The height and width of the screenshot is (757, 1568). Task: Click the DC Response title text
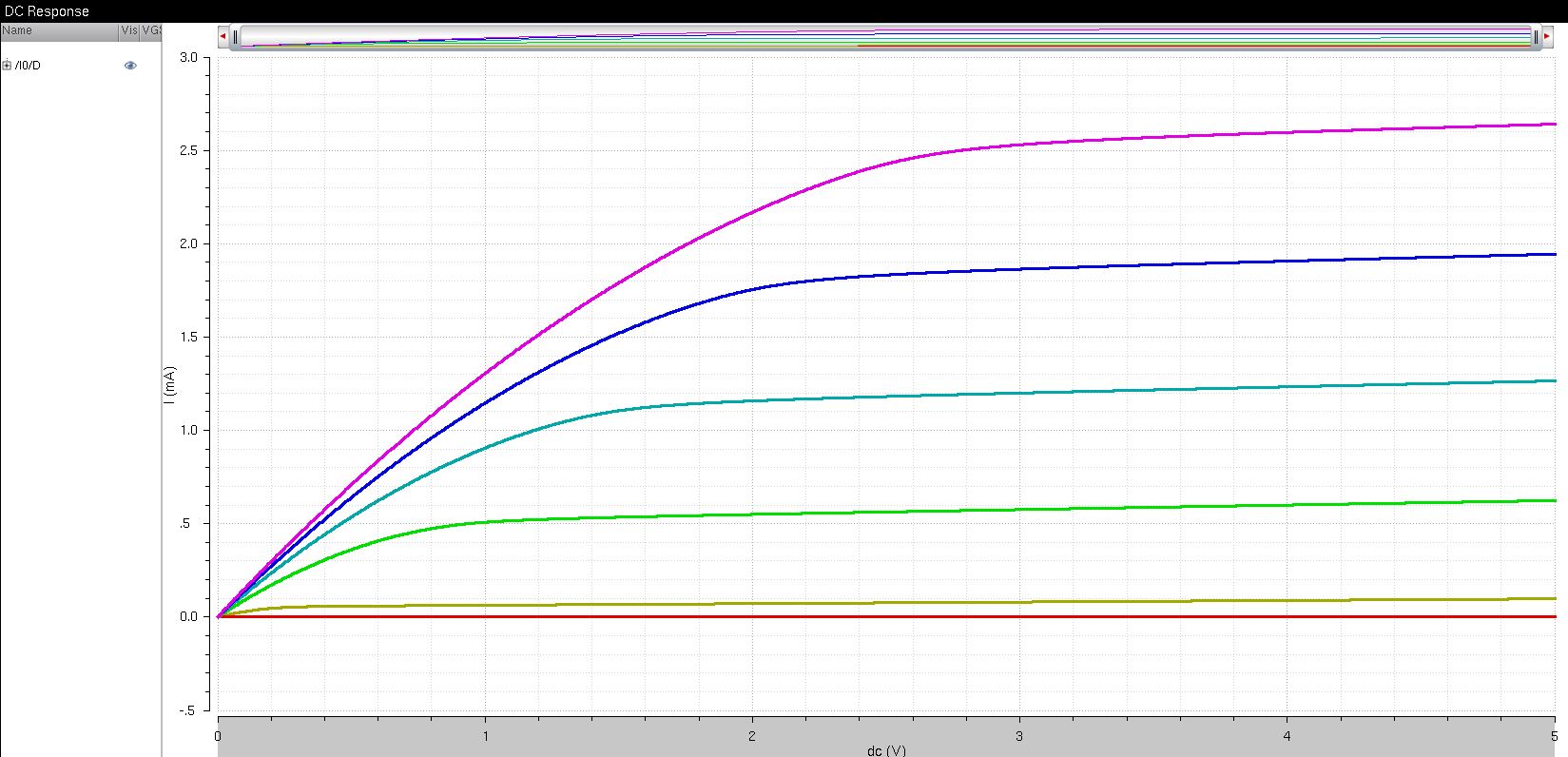coord(48,11)
